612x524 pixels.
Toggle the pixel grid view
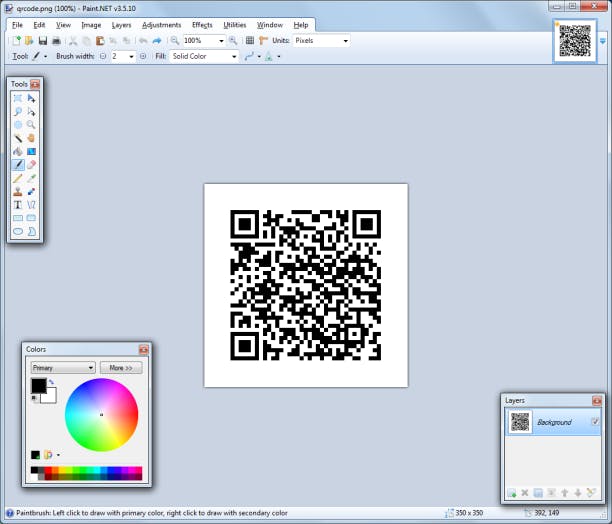[250, 41]
